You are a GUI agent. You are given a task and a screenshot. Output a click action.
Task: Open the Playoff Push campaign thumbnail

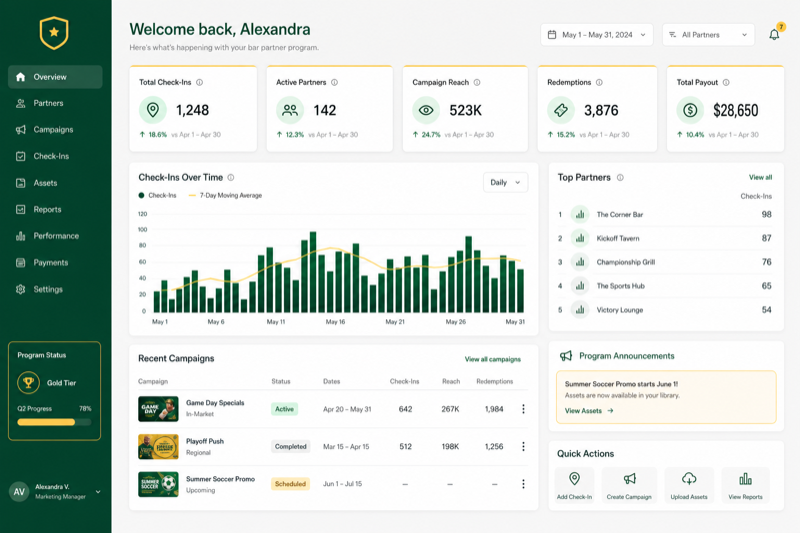coord(158,447)
